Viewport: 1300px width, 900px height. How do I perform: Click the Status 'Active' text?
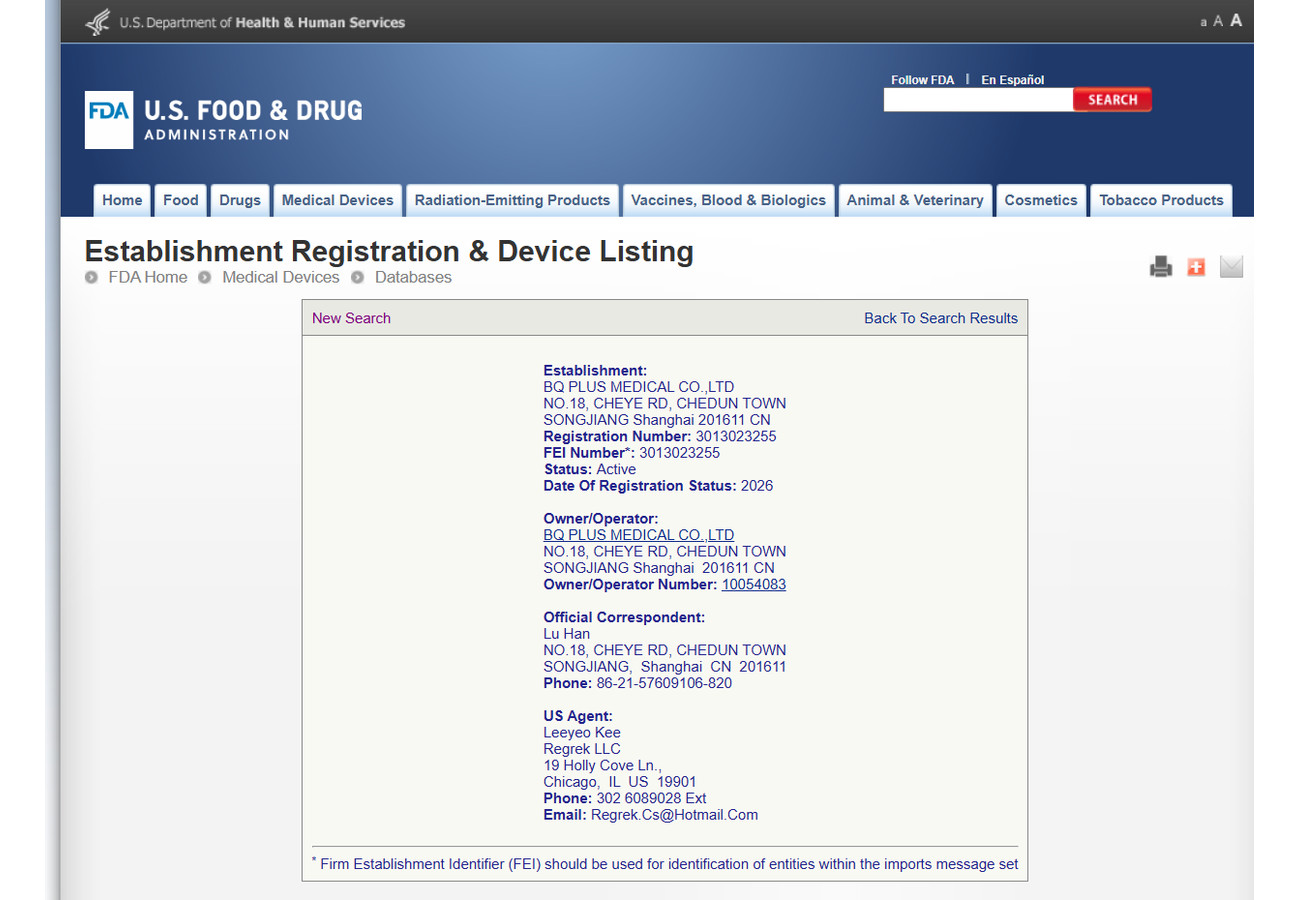pos(616,469)
